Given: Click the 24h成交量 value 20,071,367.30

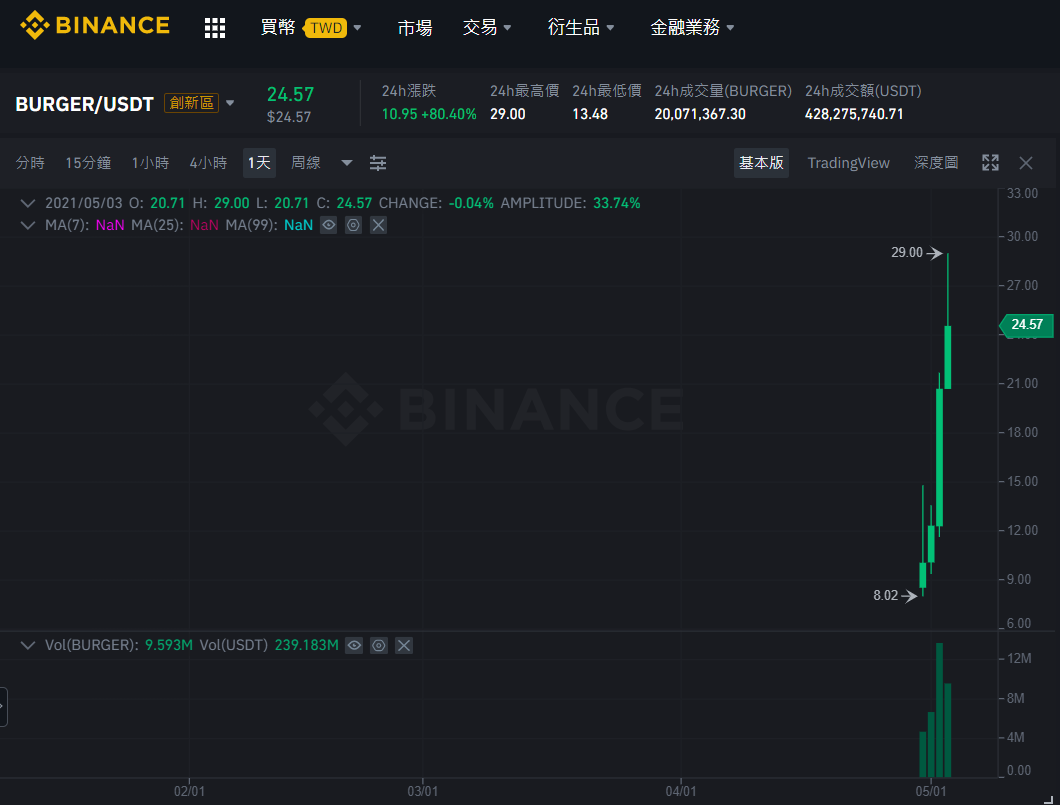Looking at the screenshot, I should (x=700, y=114).
